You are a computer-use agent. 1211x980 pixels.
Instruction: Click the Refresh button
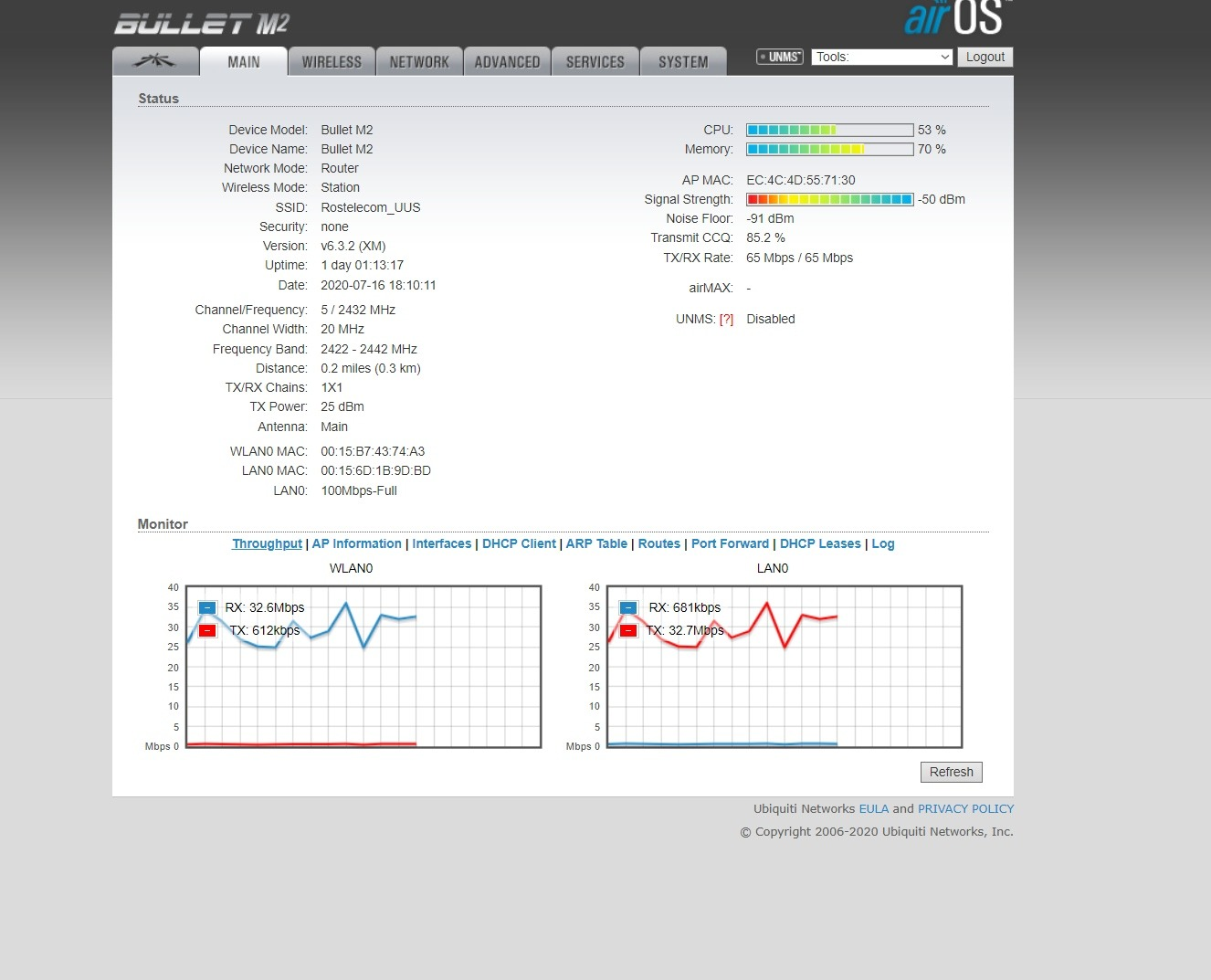coord(952,772)
